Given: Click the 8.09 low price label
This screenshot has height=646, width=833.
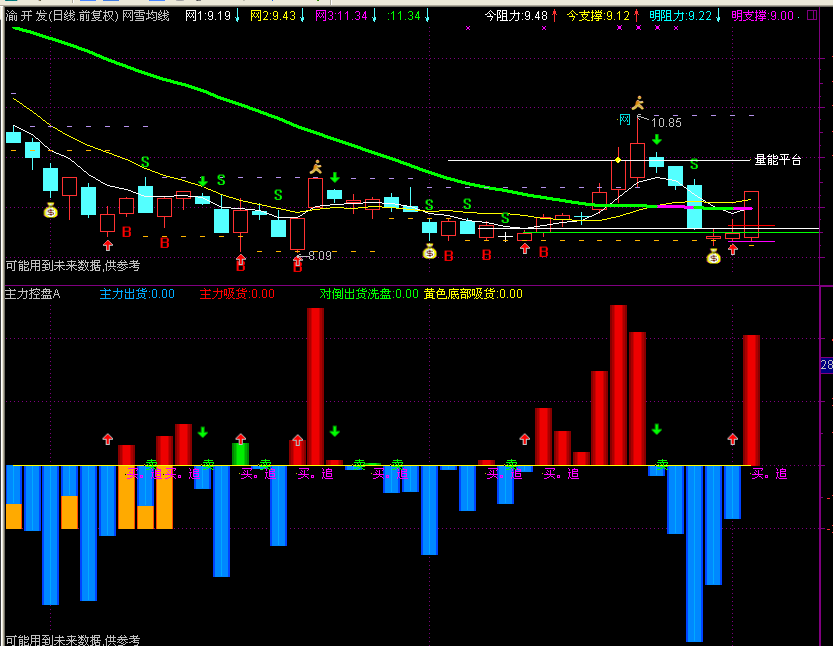Looking at the screenshot, I should [x=320, y=256].
